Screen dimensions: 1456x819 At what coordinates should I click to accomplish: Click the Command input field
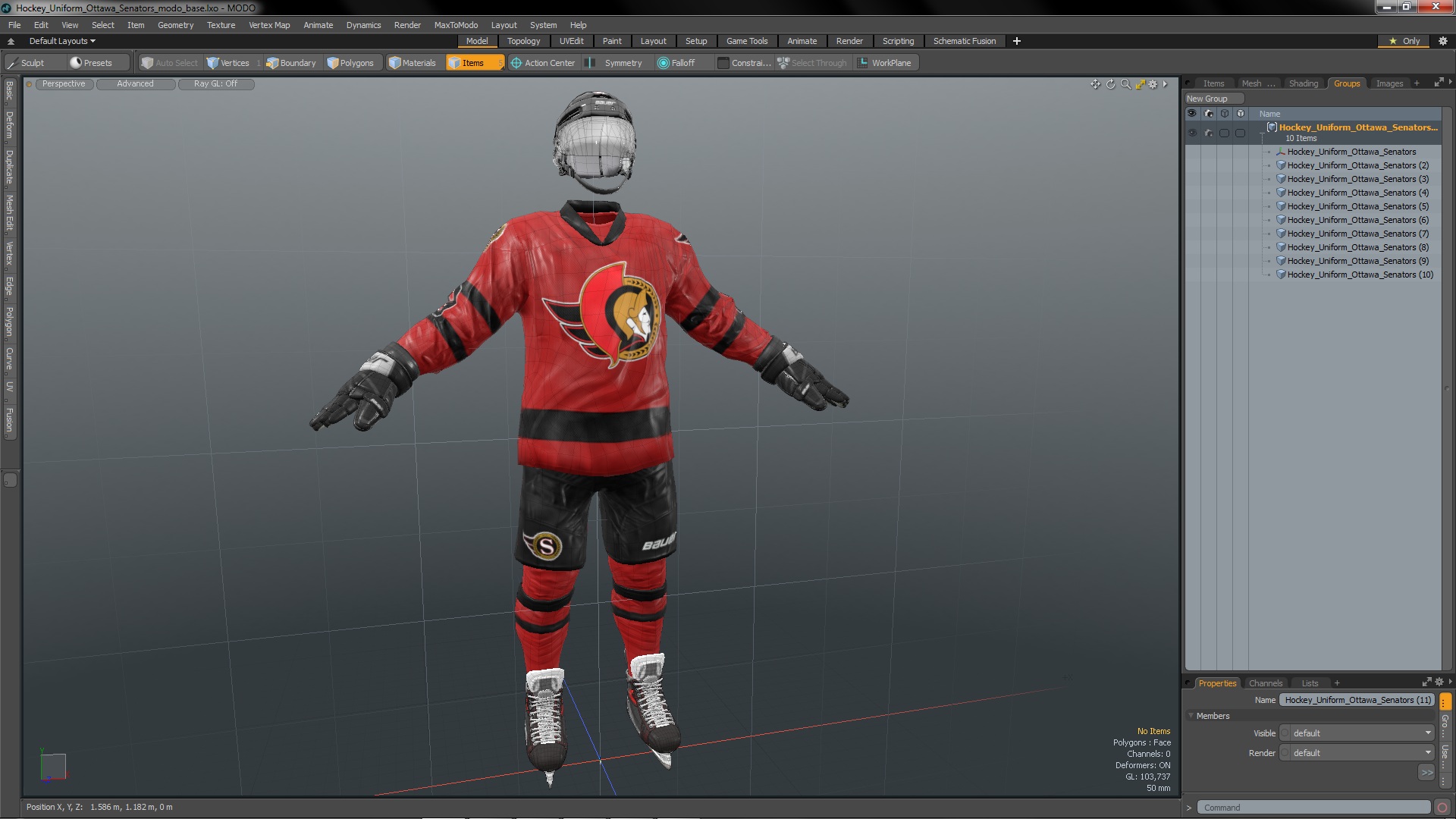click(1314, 808)
